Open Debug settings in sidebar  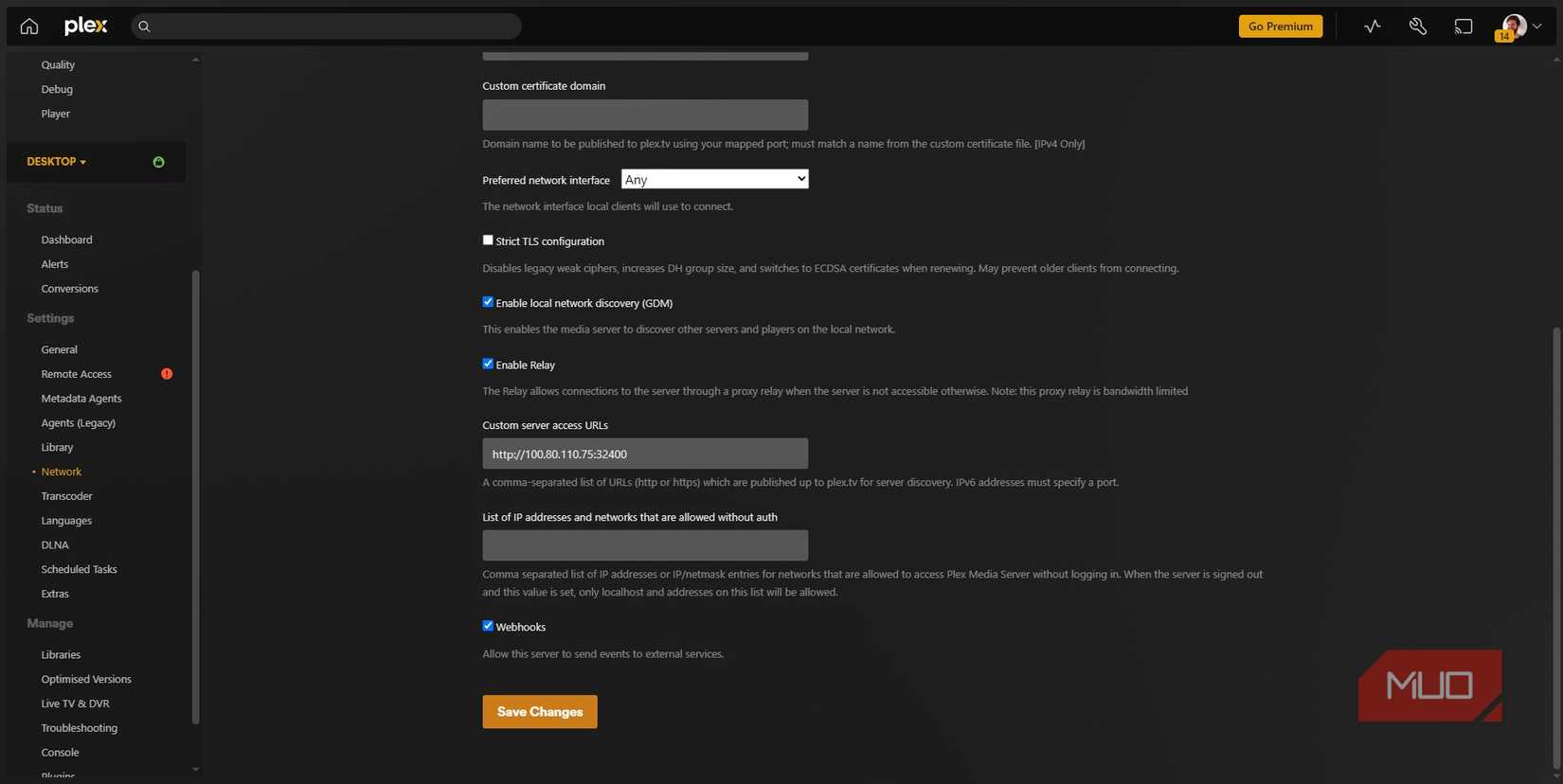click(x=57, y=89)
